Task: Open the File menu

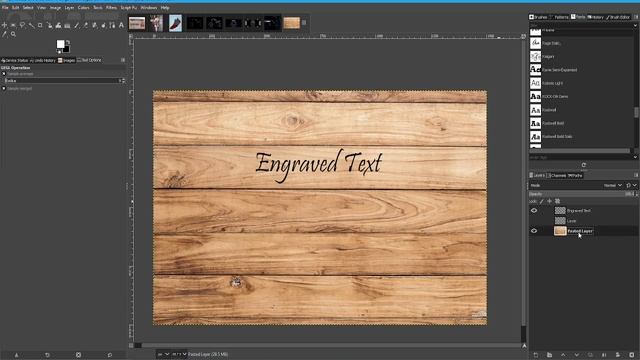Action: click(x=5, y=7)
